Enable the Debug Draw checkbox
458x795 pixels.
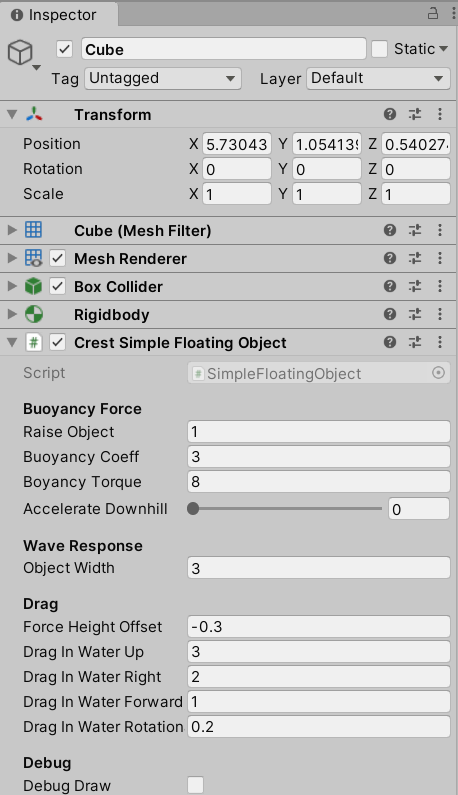195,785
